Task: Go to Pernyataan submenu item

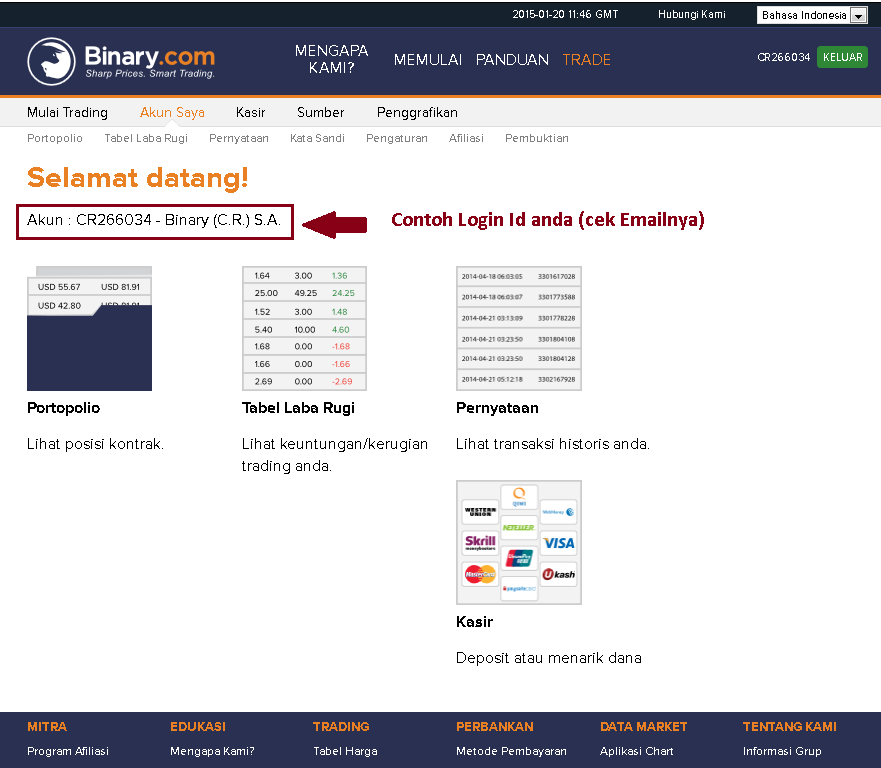Action: tap(239, 138)
